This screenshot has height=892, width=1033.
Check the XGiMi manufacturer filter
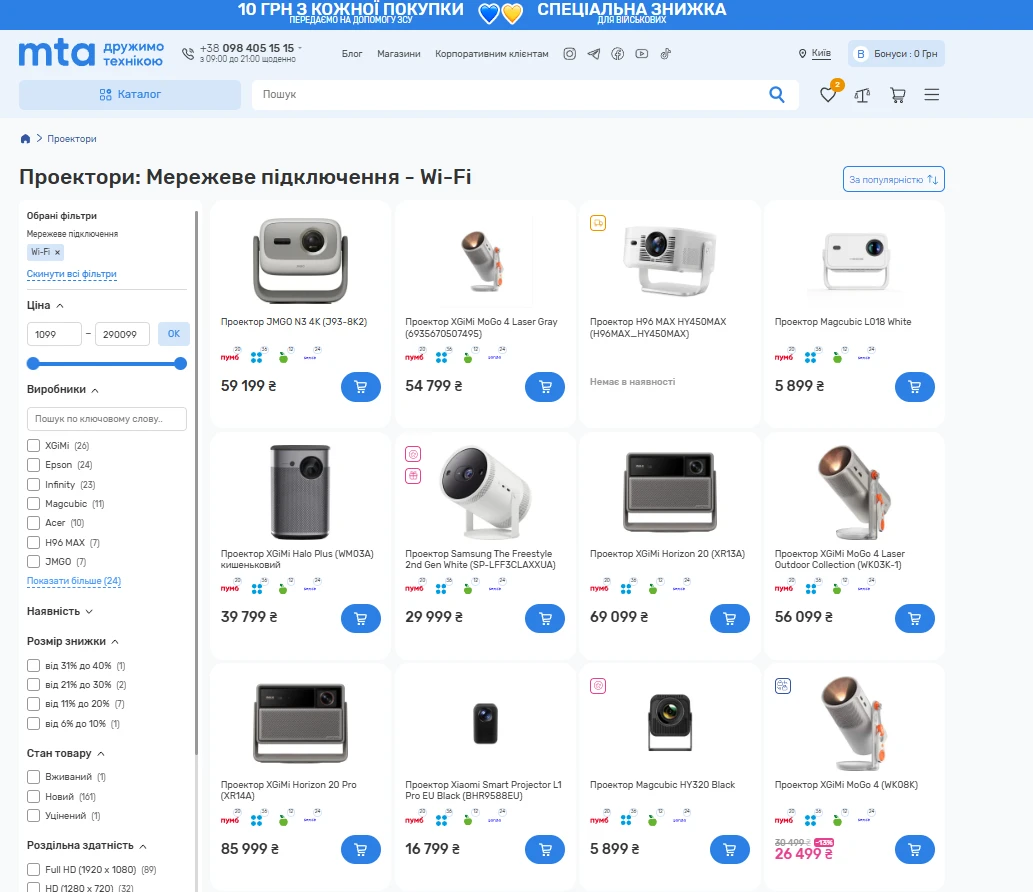pyautogui.click(x=34, y=446)
